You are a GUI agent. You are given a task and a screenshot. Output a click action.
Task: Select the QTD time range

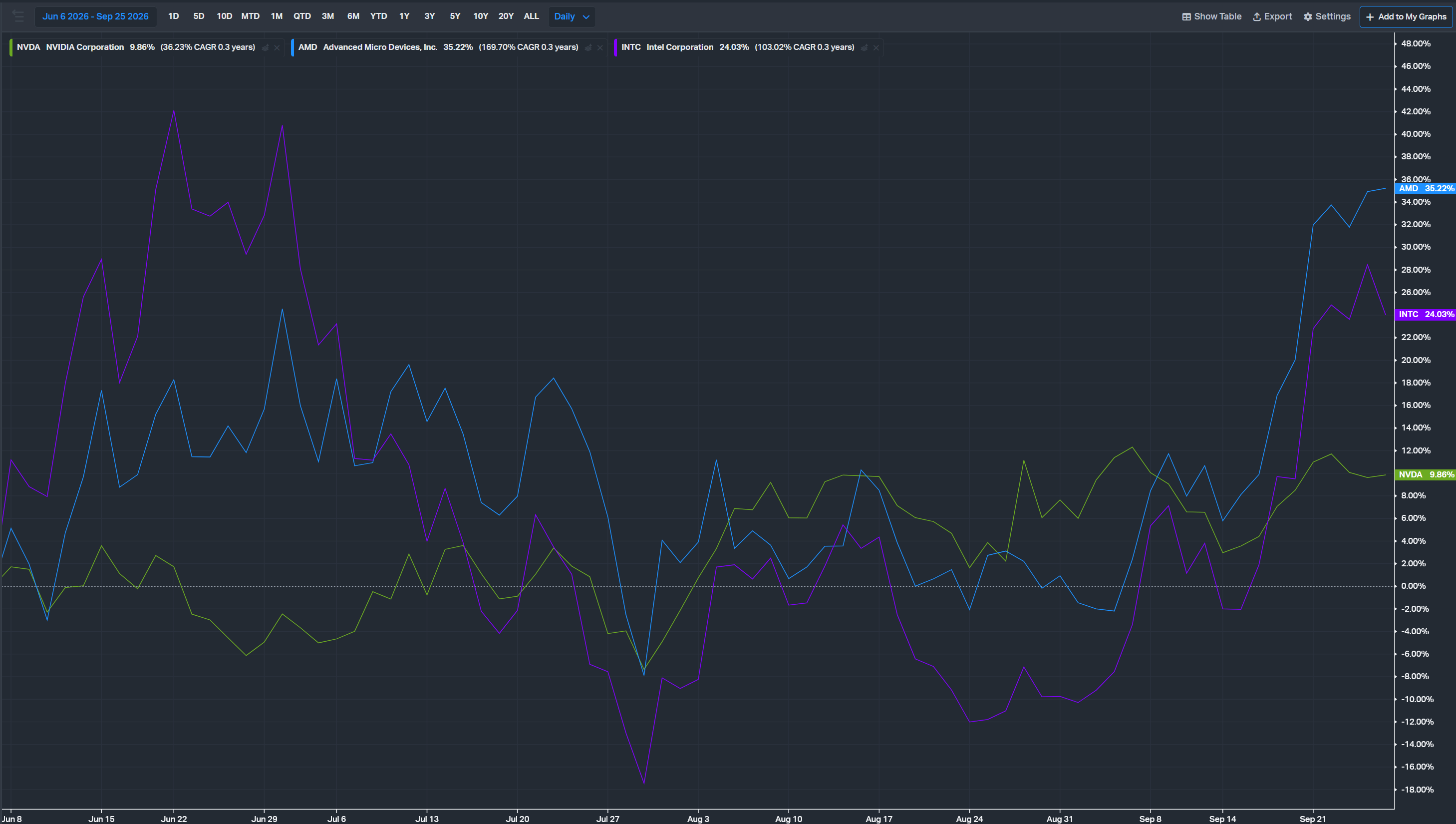click(302, 16)
